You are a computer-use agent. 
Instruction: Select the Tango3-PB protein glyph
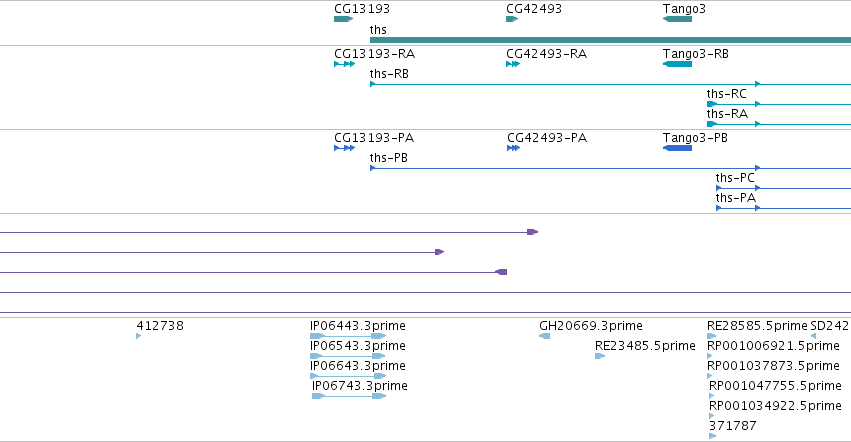point(677,148)
